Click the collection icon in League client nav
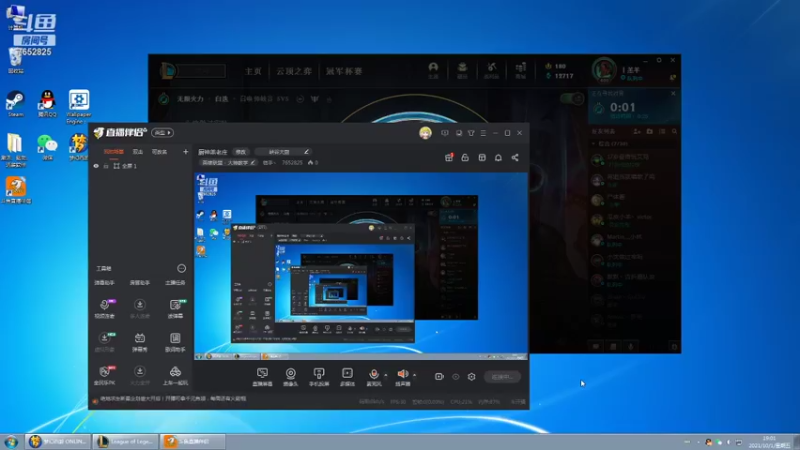The width and height of the screenshot is (800, 450). tap(462, 70)
